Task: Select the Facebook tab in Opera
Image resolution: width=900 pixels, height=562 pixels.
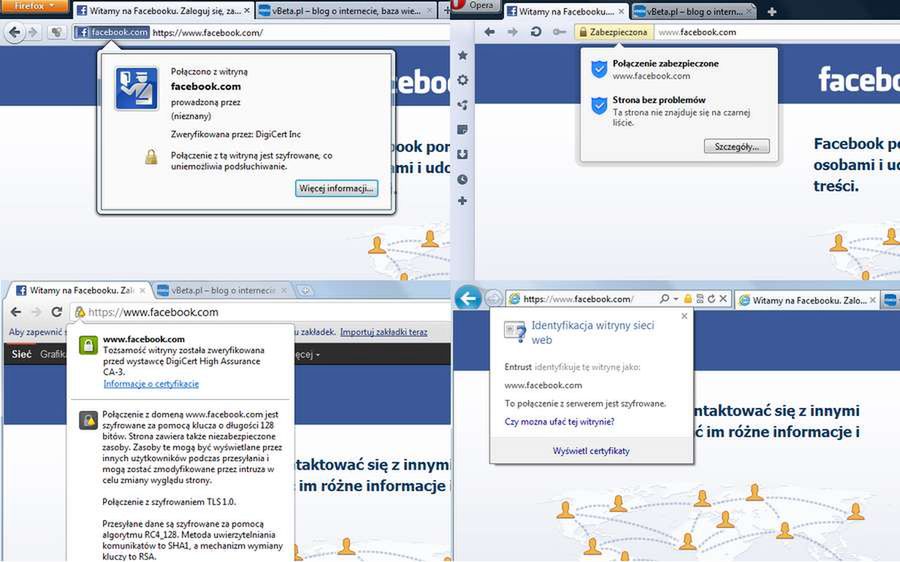Action: click(x=565, y=11)
